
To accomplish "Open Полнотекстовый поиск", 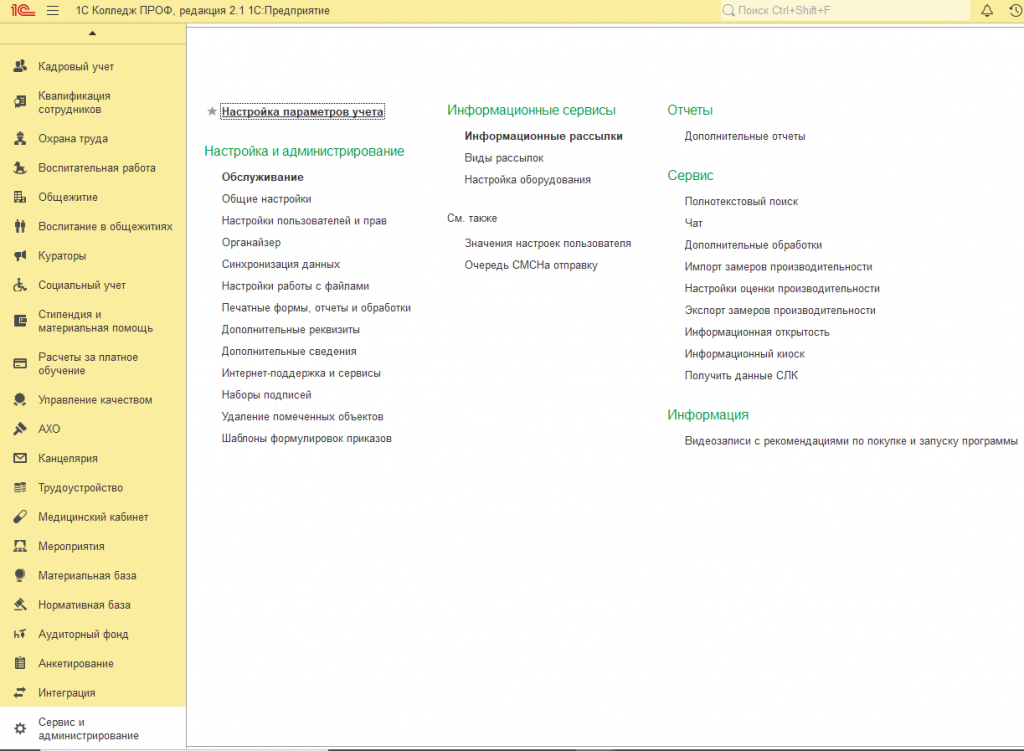I will pyautogui.click(x=741, y=202).
